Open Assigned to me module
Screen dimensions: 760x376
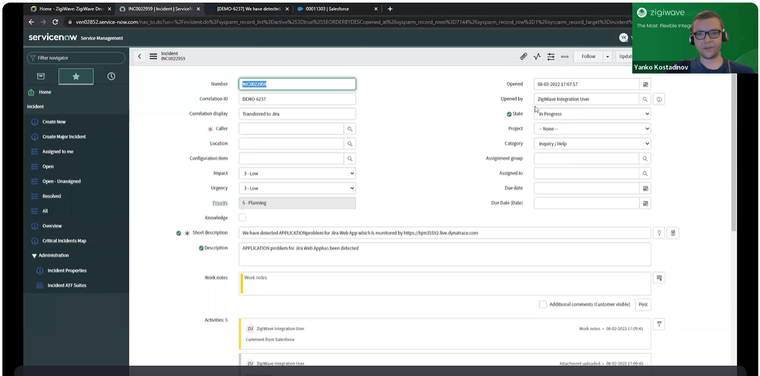click(x=58, y=152)
